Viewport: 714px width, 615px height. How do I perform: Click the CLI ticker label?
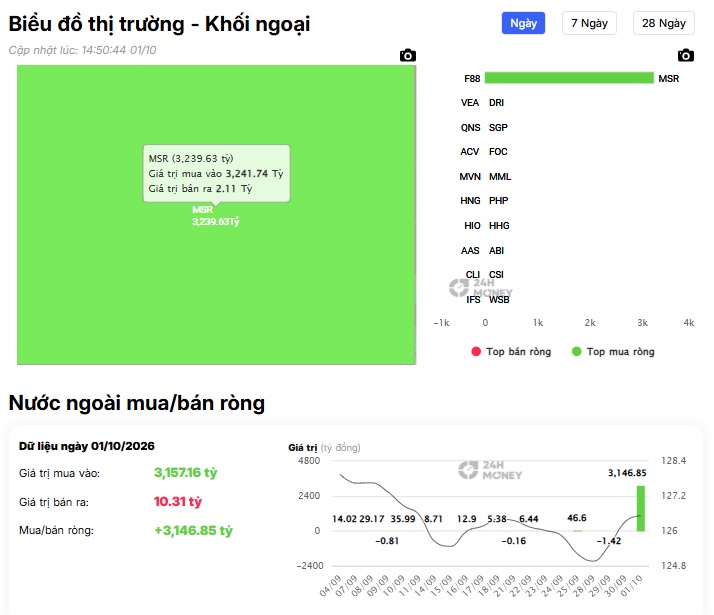coord(473,274)
